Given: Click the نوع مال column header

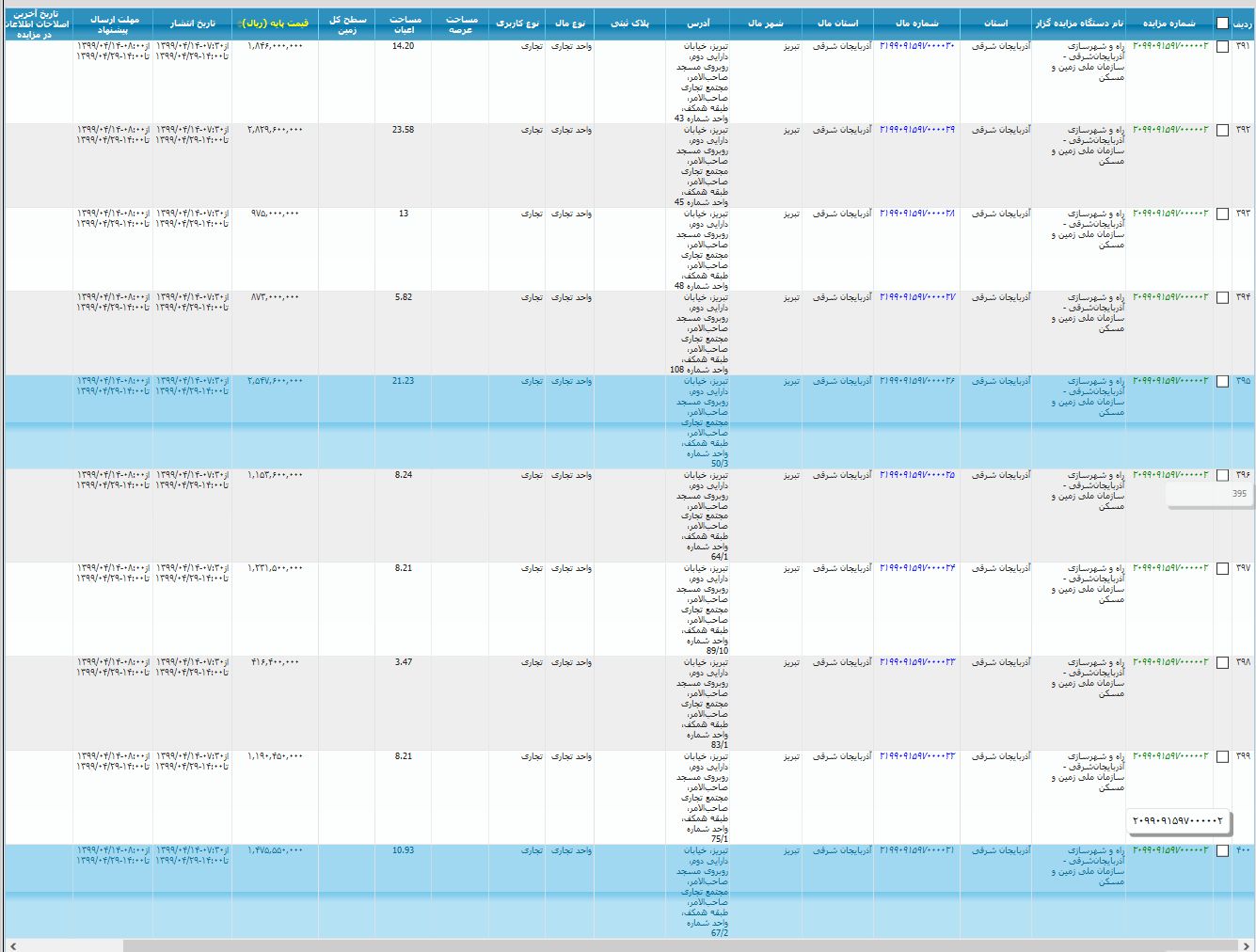Looking at the screenshot, I should 570,24.
